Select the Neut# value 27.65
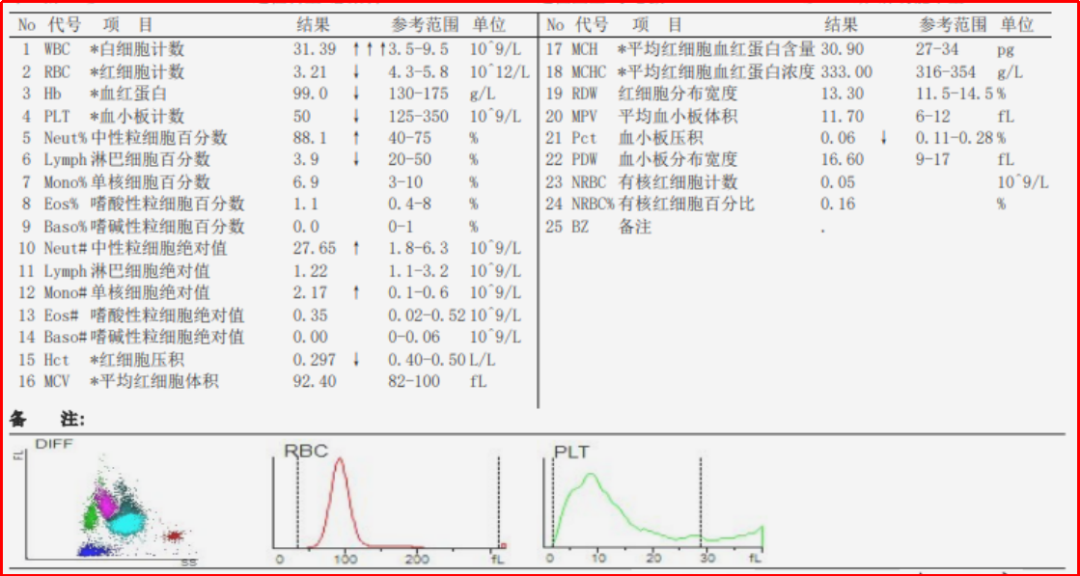The width and height of the screenshot is (1080, 576). (x=315, y=249)
